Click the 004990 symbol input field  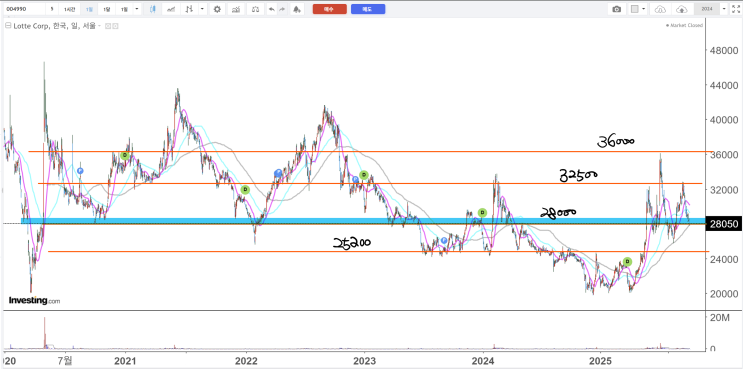(24, 9)
